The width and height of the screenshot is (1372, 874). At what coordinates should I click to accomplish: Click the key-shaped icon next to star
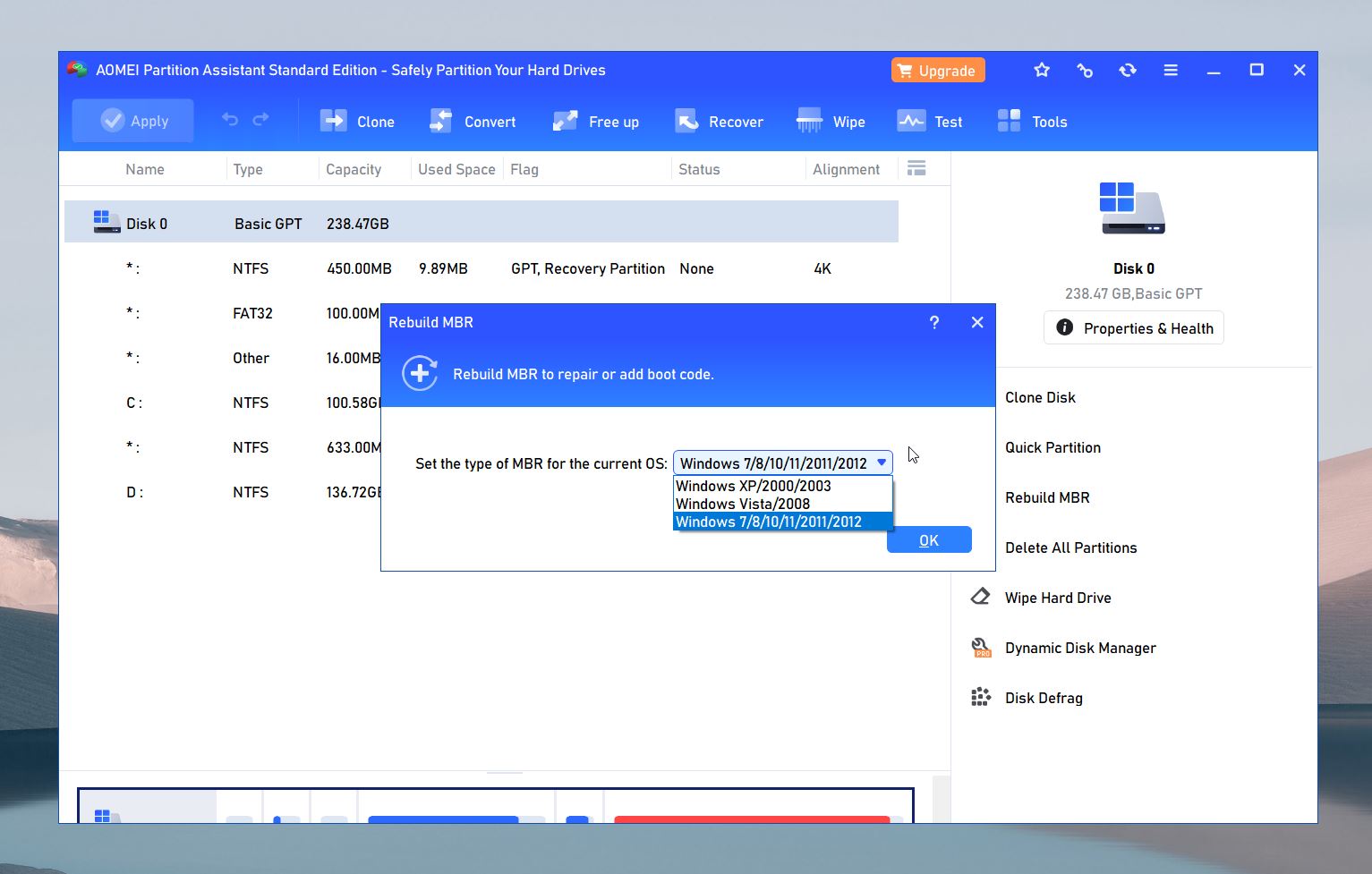[1085, 70]
